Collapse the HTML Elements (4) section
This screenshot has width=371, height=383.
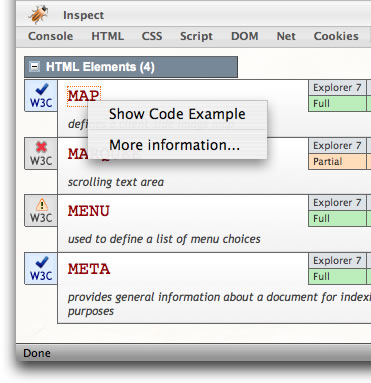coord(35,66)
